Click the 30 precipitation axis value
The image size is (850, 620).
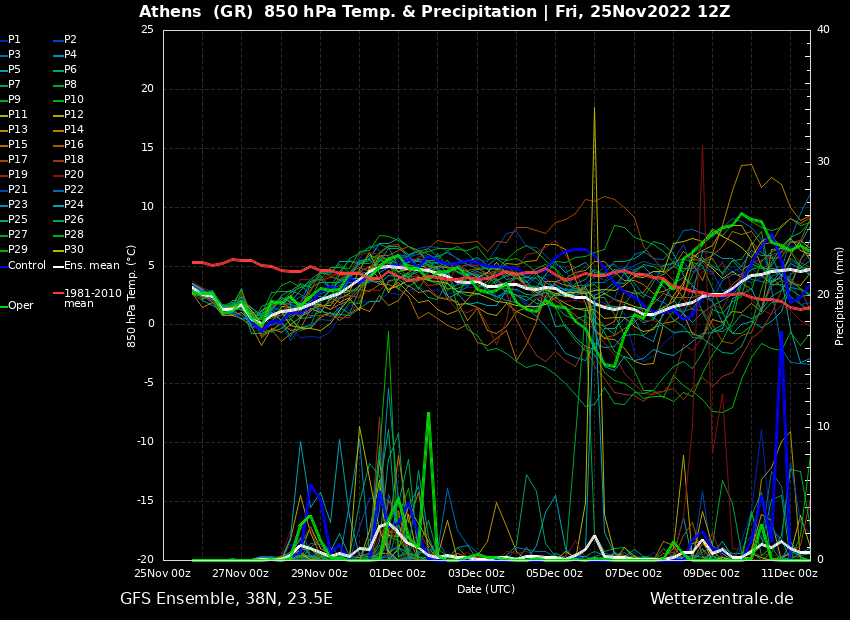823,162
